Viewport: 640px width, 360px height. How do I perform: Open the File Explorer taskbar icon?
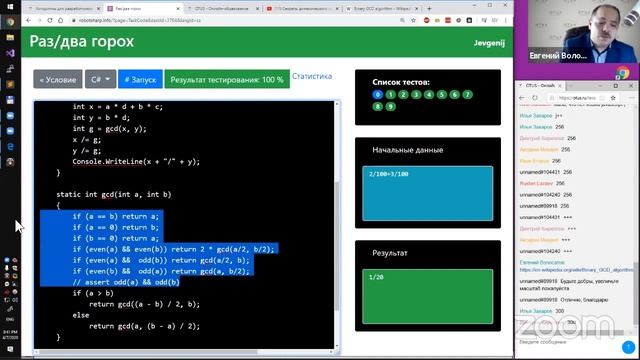click(10, 38)
